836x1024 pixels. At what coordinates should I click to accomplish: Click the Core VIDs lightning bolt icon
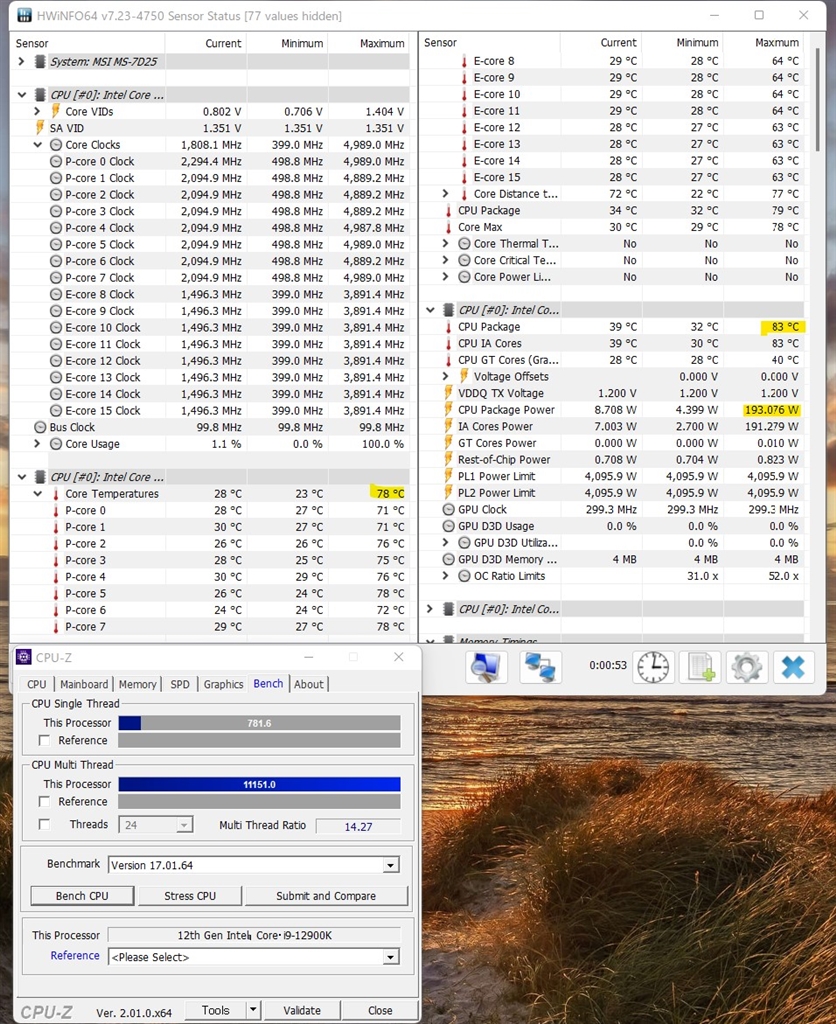tap(56, 111)
